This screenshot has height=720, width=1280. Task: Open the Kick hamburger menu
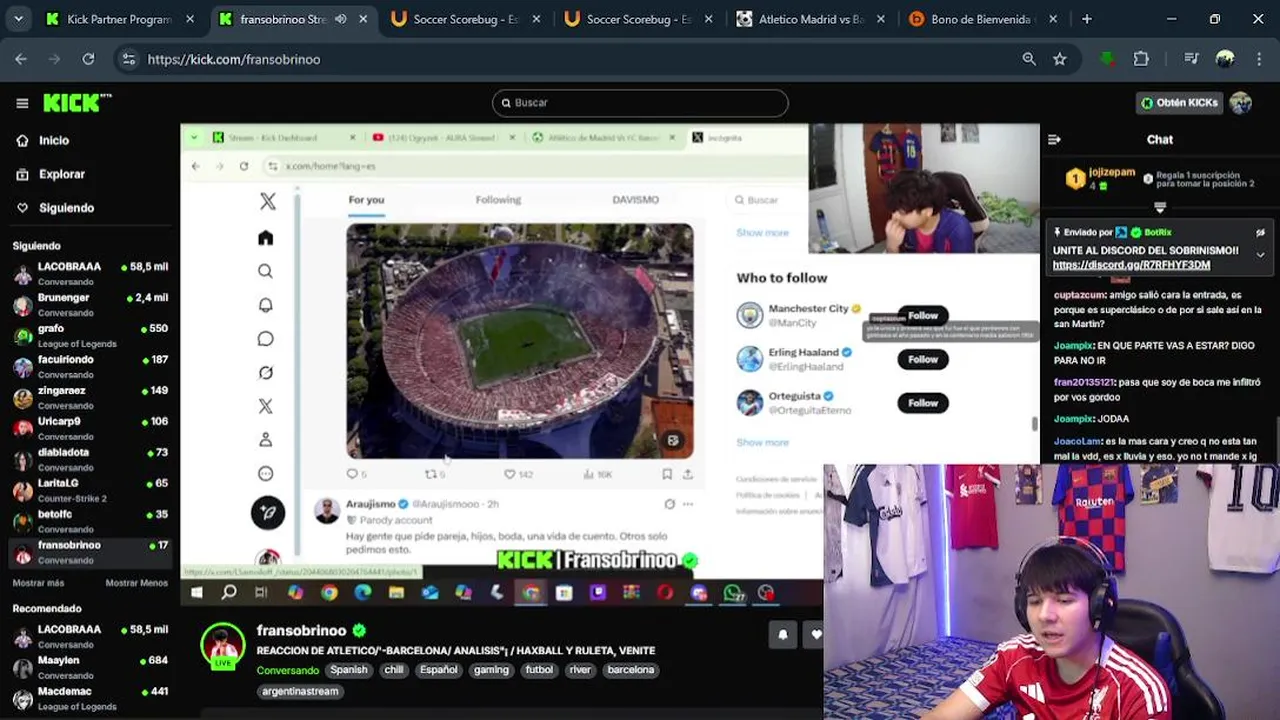pos(22,103)
